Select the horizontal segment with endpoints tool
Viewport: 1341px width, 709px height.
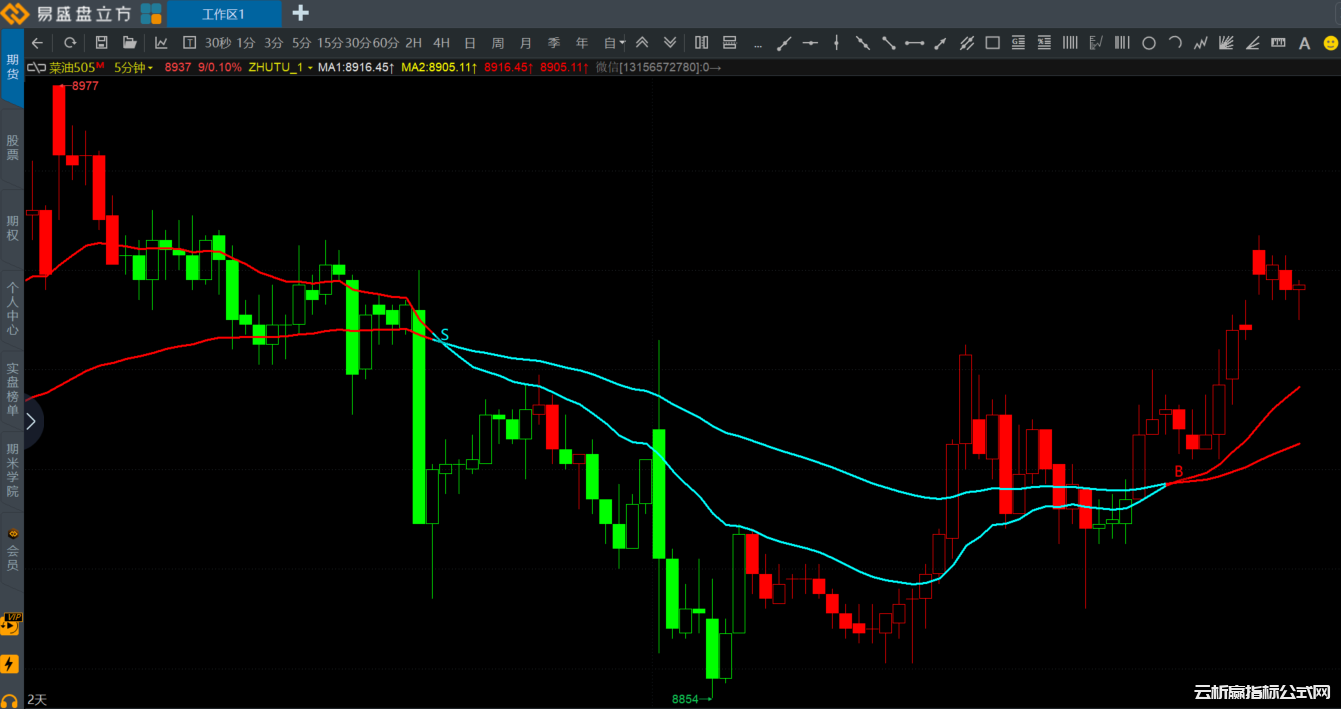pyautogui.click(x=914, y=43)
